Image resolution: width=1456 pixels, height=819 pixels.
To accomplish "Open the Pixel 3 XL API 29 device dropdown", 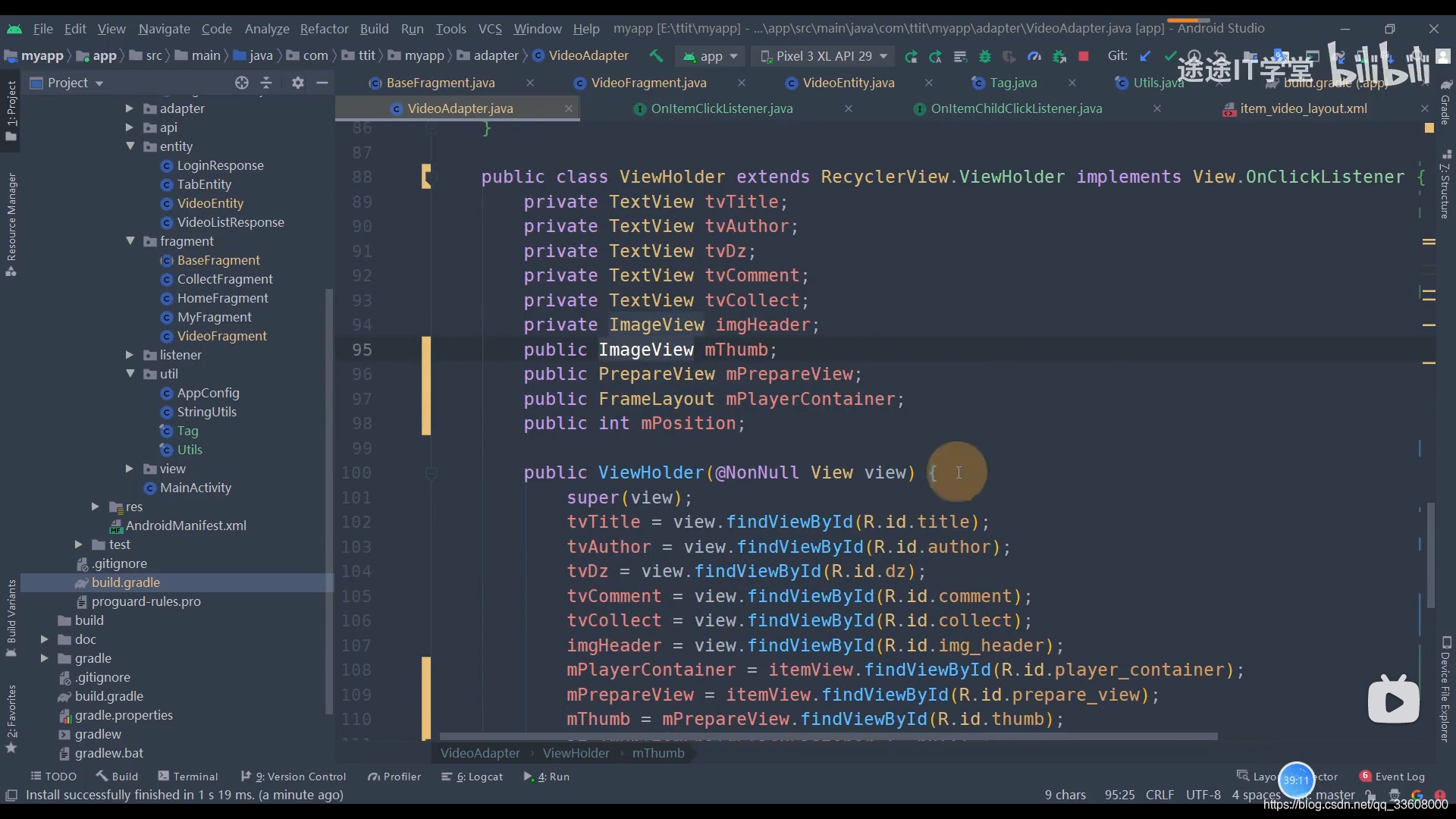I will point(824,56).
